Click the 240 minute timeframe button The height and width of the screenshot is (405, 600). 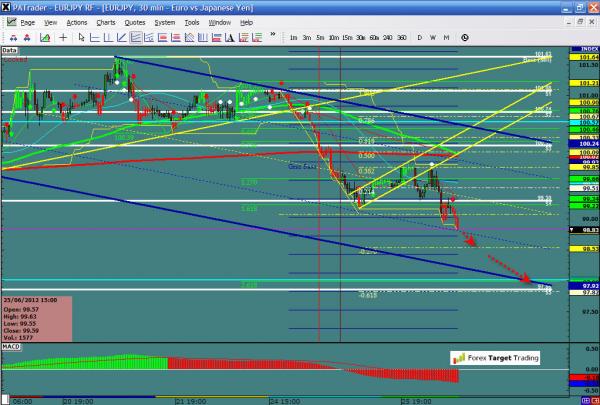pos(387,37)
